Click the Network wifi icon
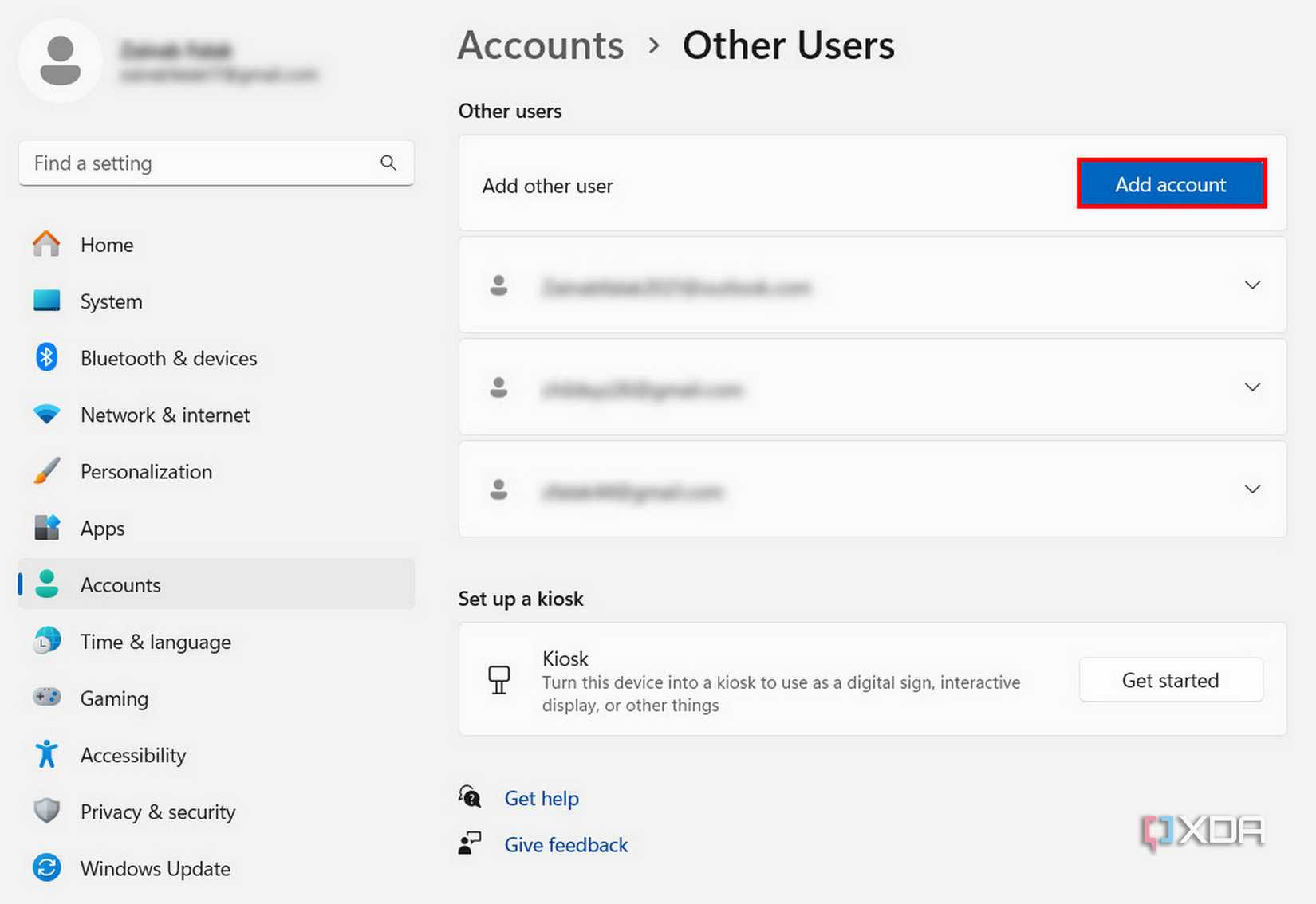 [46, 415]
